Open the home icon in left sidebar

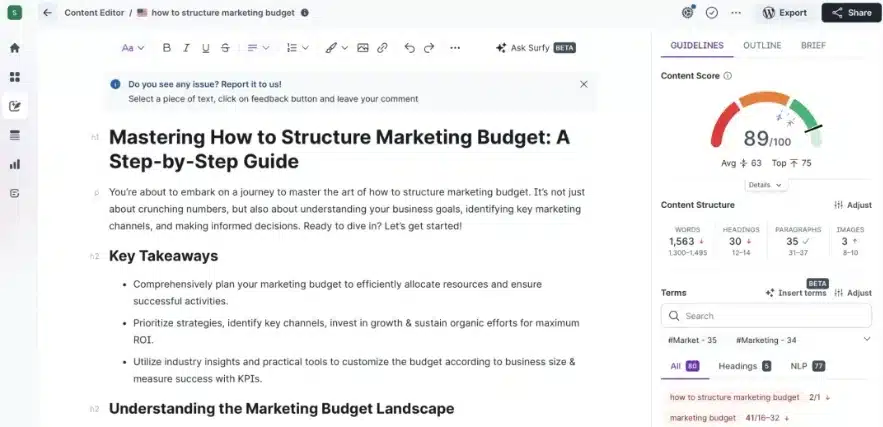(x=15, y=47)
